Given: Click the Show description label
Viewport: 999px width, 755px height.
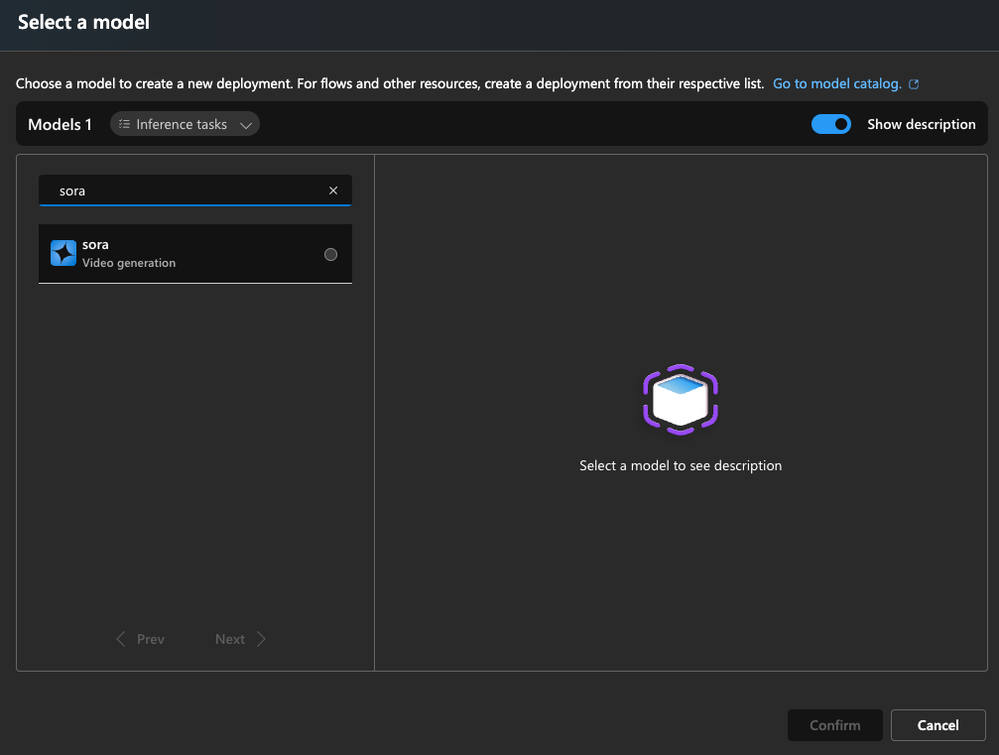Looking at the screenshot, I should tap(921, 124).
